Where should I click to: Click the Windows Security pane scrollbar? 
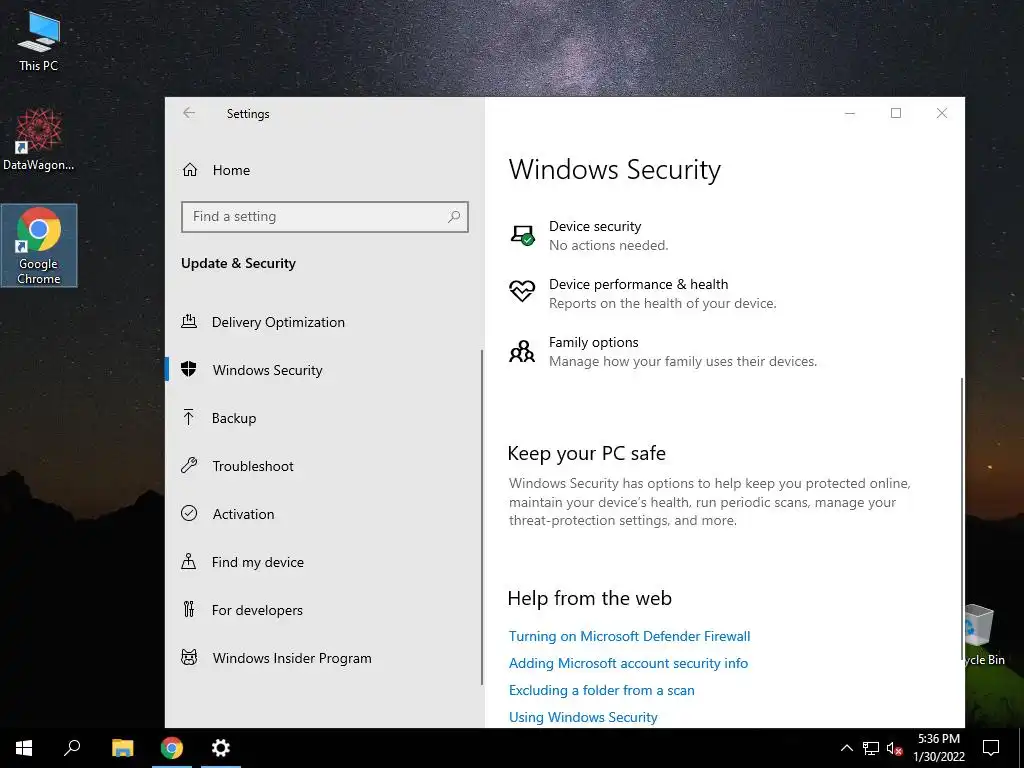[x=962, y=520]
